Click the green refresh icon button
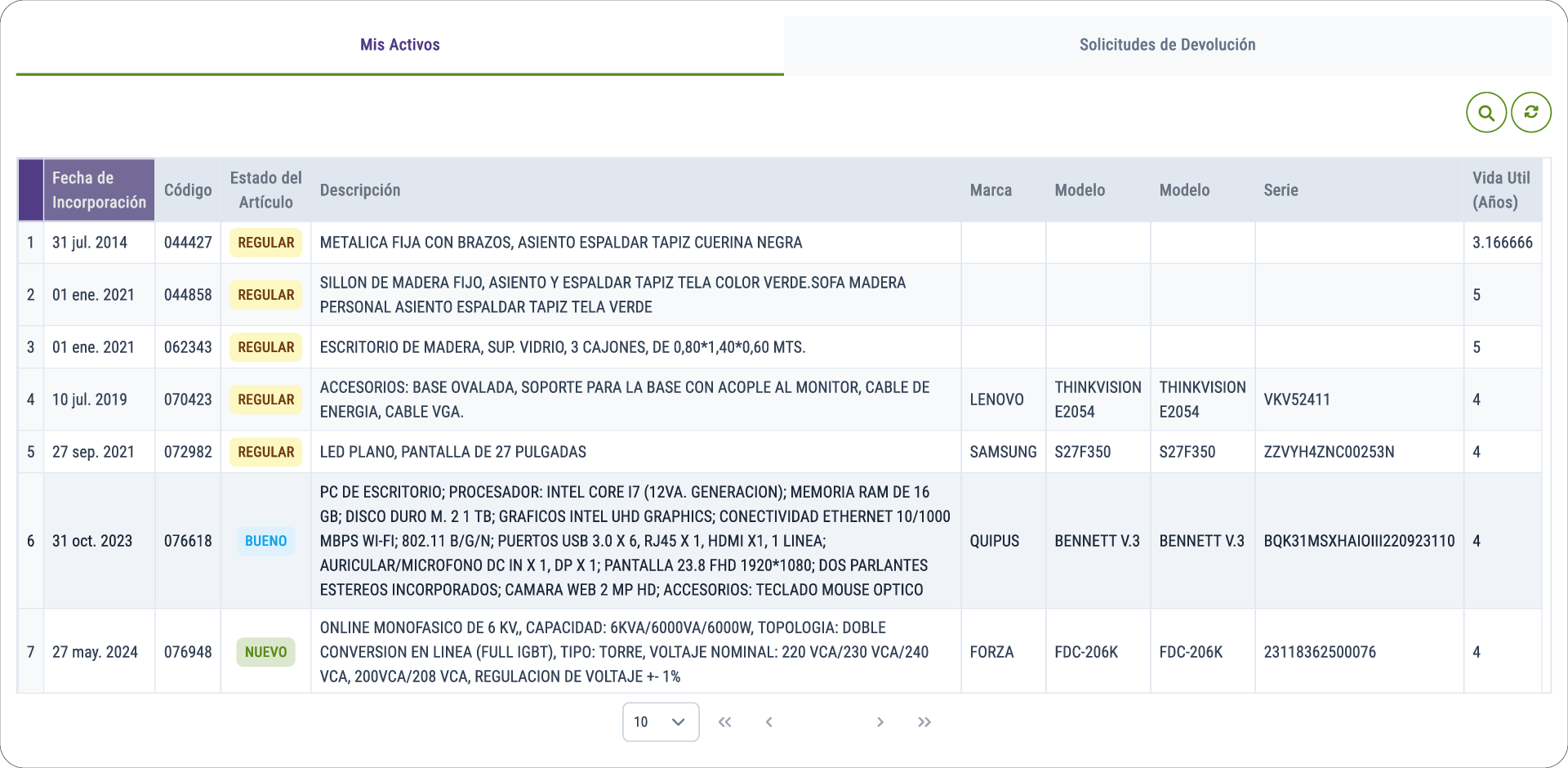Image resolution: width=1568 pixels, height=768 pixels. [x=1531, y=113]
